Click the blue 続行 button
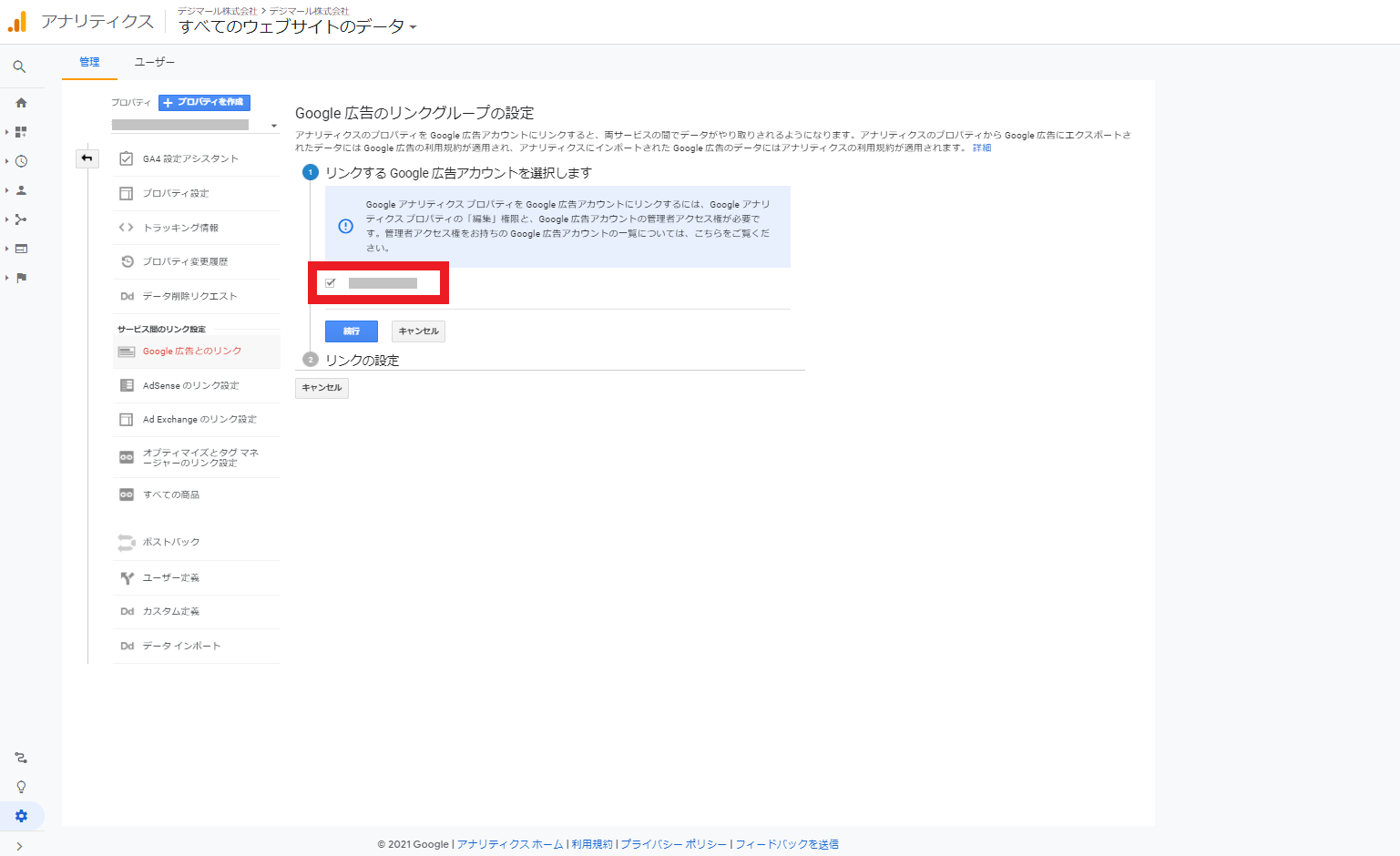1400x856 pixels. click(x=352, y=331)
